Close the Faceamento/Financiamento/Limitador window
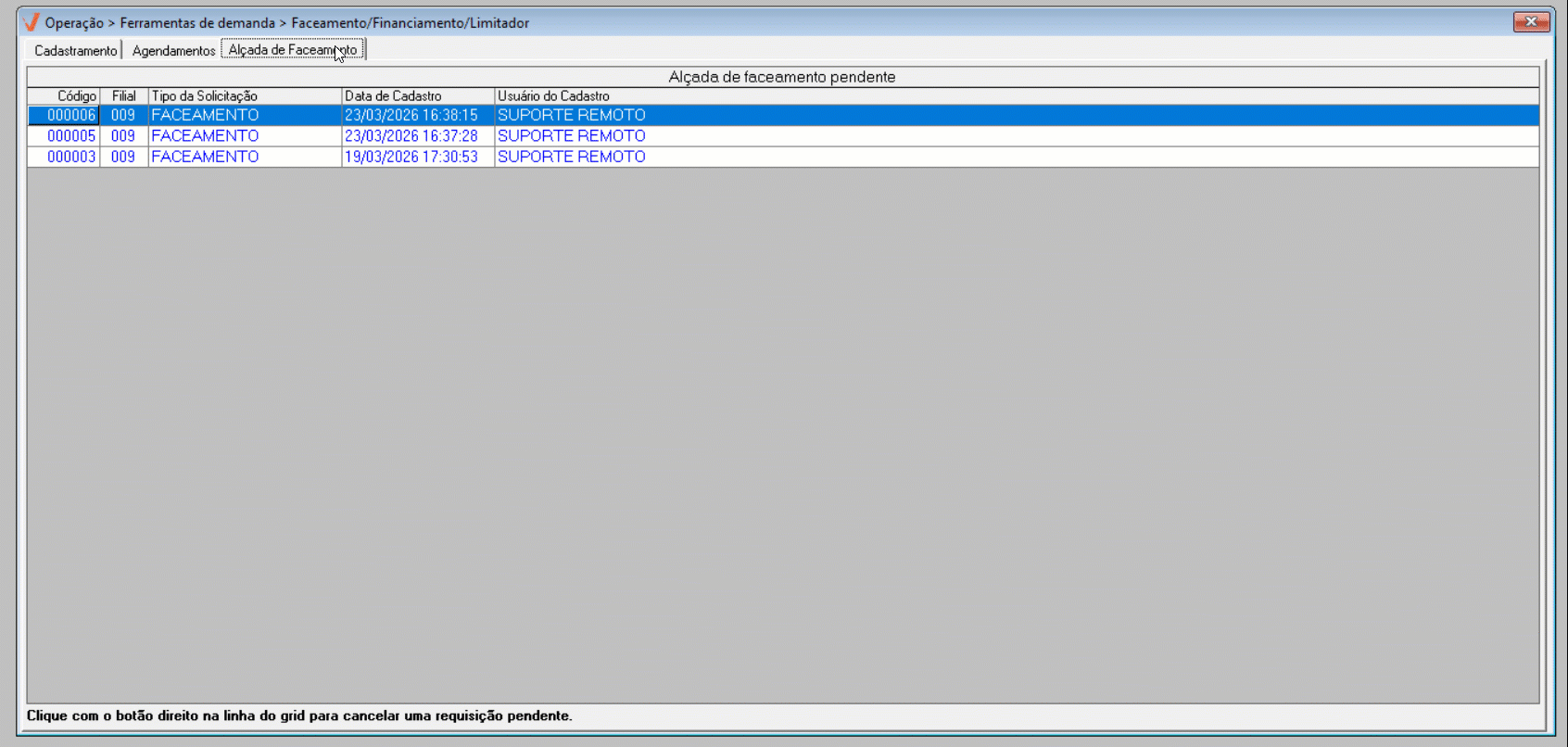This screenshot has width=1568, height=747. (x=1531, y=21)
